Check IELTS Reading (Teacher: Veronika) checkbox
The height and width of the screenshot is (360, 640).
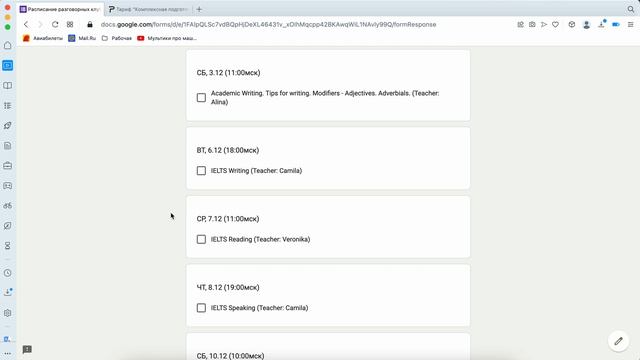click(201, 239)
